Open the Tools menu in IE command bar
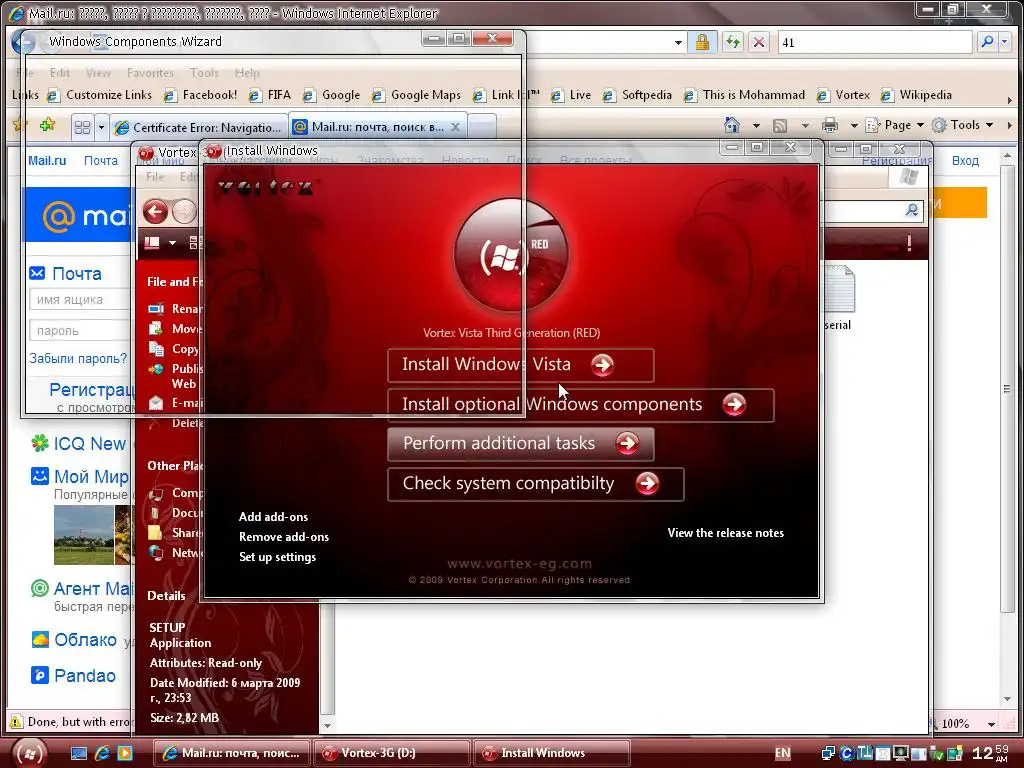This screenshot has width=1024, height=768. (x=963, y=125)
